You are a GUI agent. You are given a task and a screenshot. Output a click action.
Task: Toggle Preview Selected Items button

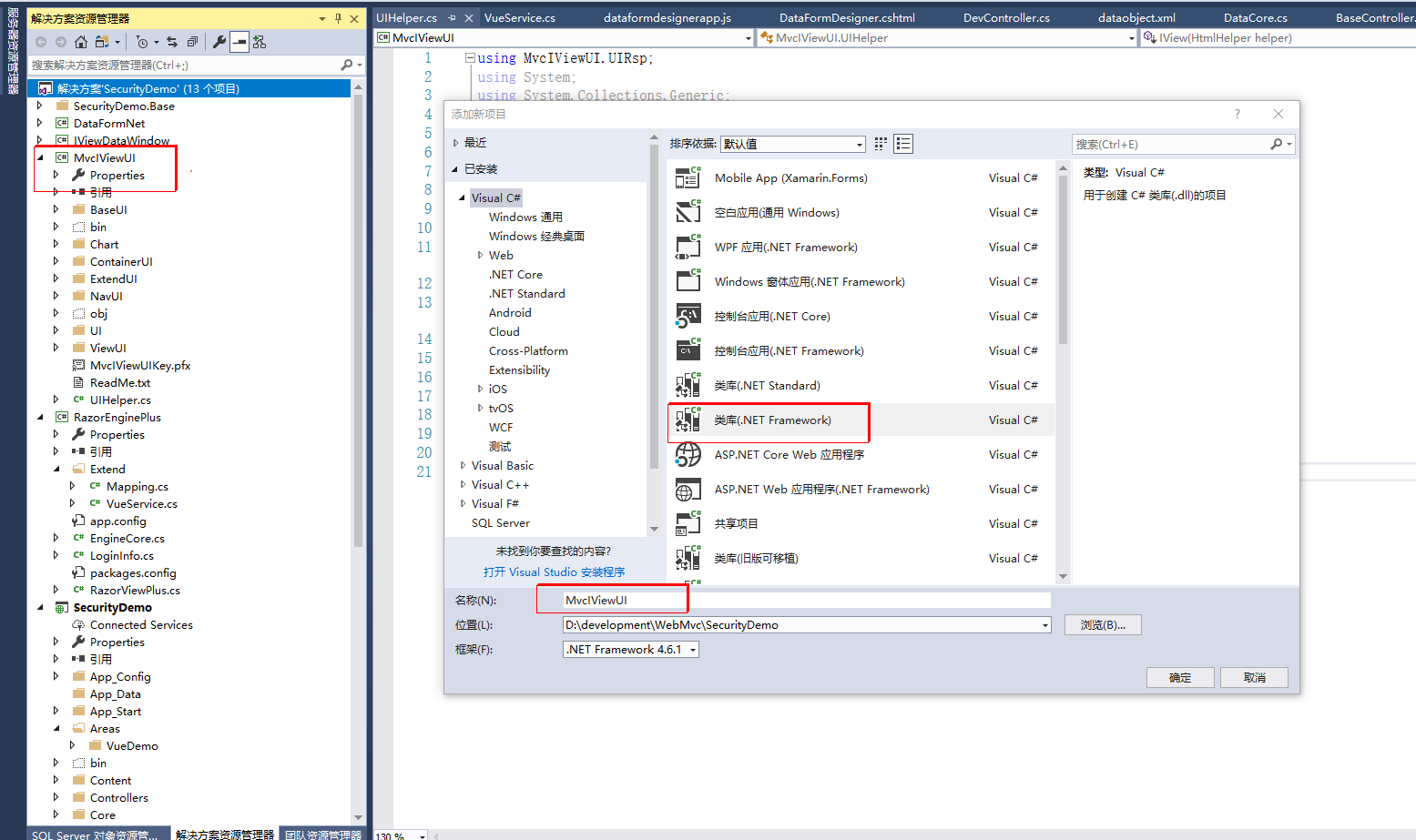(239, 41)
